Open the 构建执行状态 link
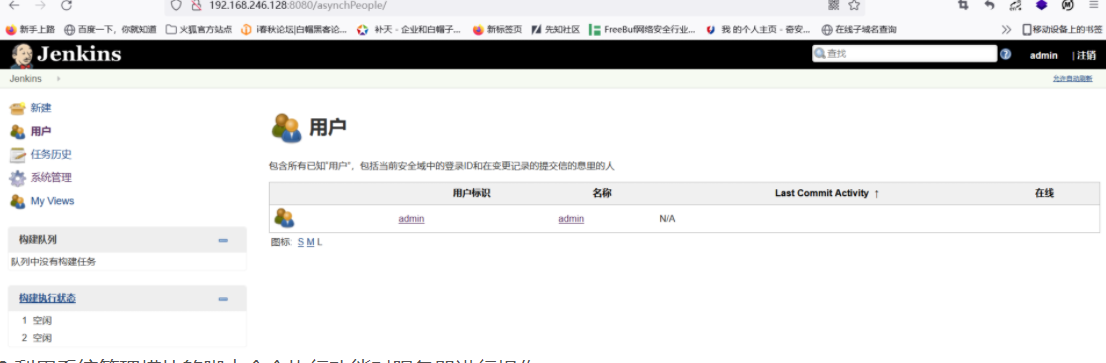 click(47, 298)
